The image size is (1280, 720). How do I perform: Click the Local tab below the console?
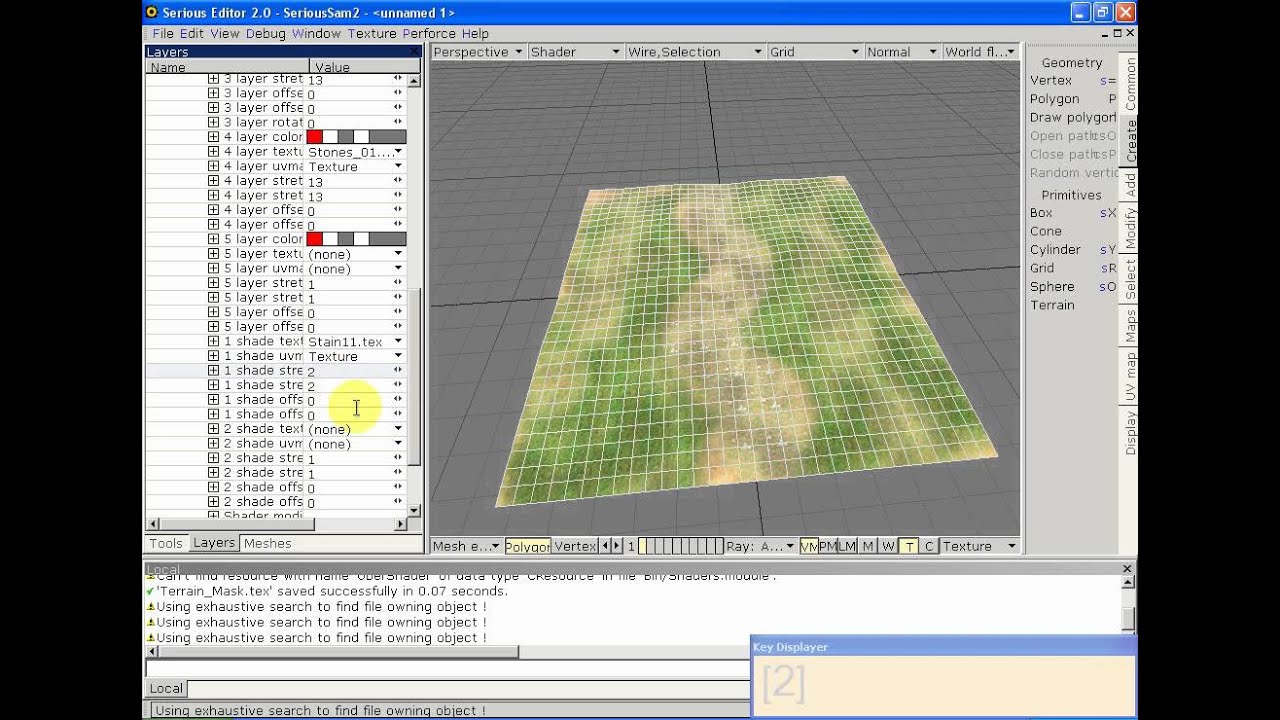pyautogui.click(x=166, y=688)
